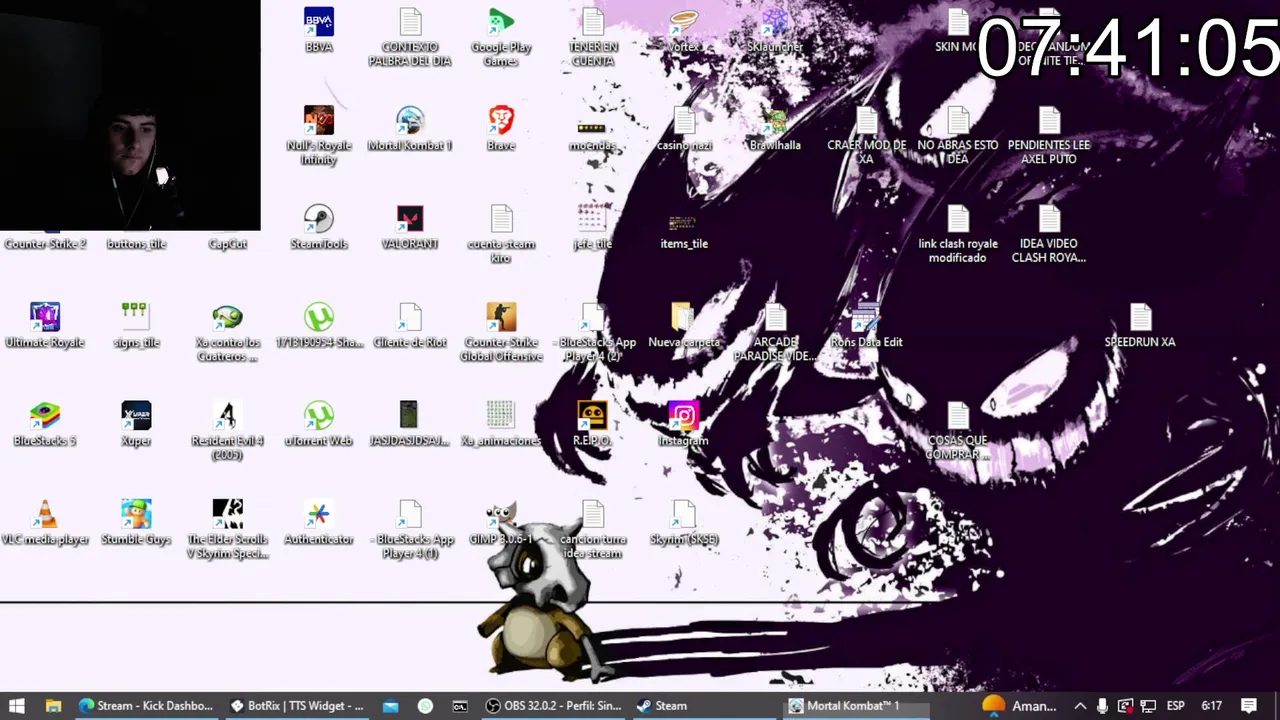1280x720 pixels.
Task: Launch the Authenticator desktop icon
Action: pos(319,523)
